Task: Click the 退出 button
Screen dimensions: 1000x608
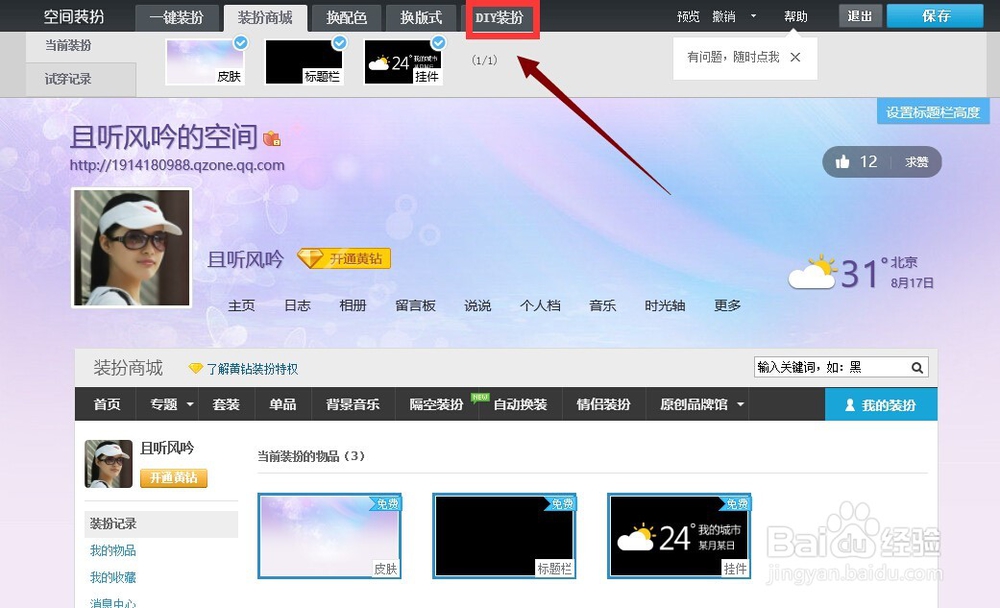Action: 860,16
